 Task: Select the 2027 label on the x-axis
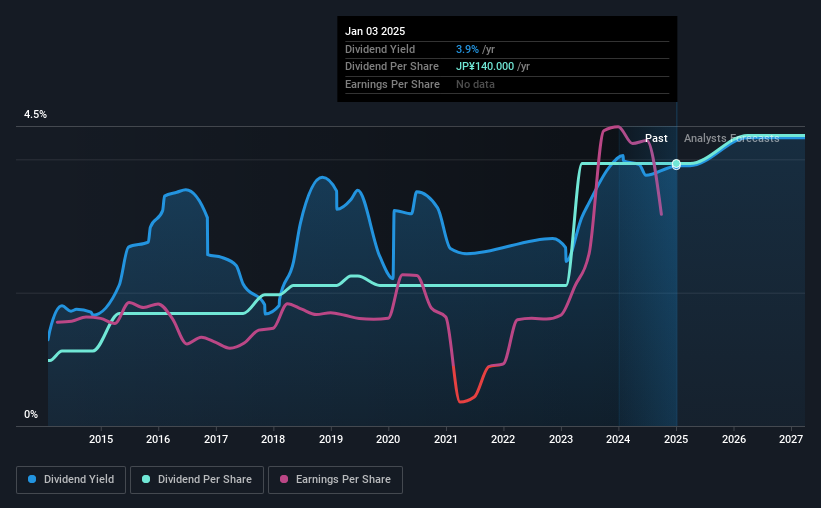tap(791, 439)
